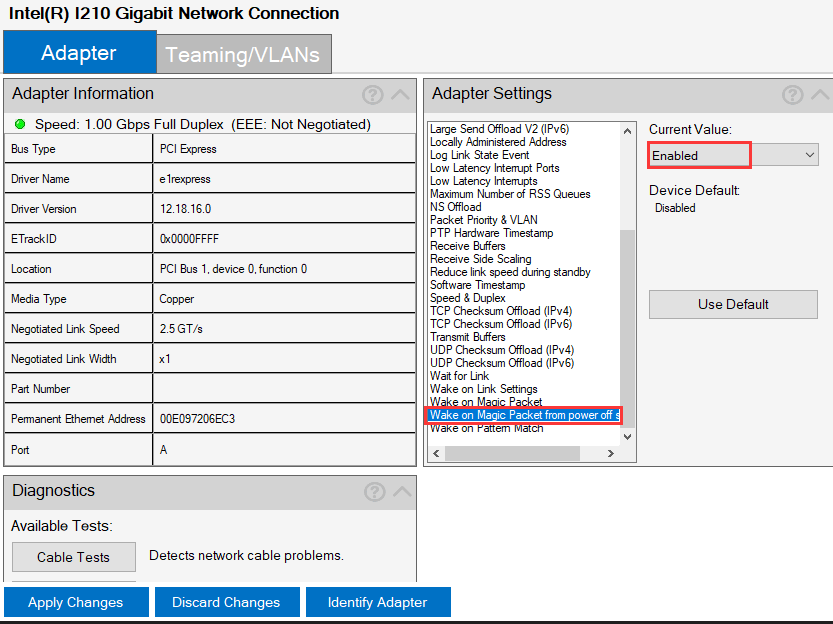Select Locally Administered Address setting

tap(498, 142)
